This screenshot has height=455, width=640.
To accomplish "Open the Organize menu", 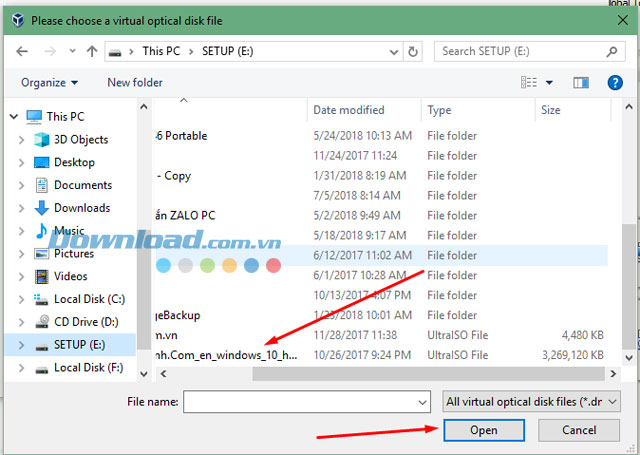I will click(49, 83).
